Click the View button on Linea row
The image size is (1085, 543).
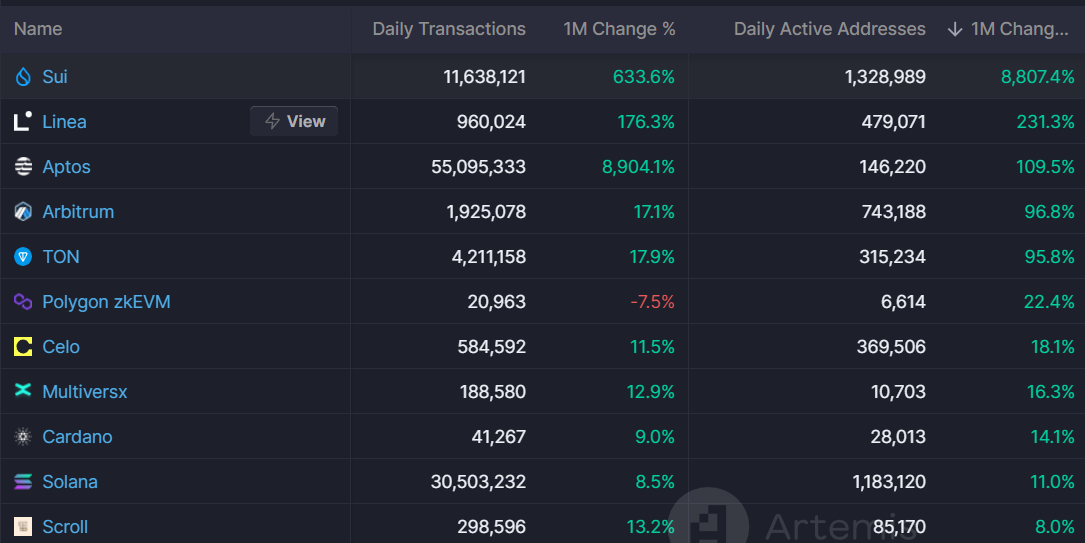(294, 121)
